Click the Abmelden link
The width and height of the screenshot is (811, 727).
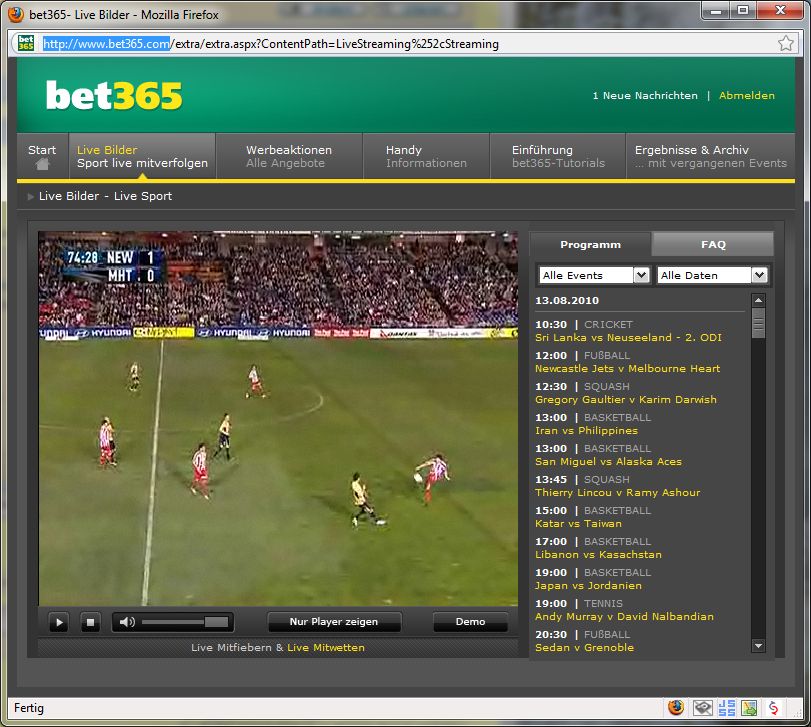click(747, 96)
